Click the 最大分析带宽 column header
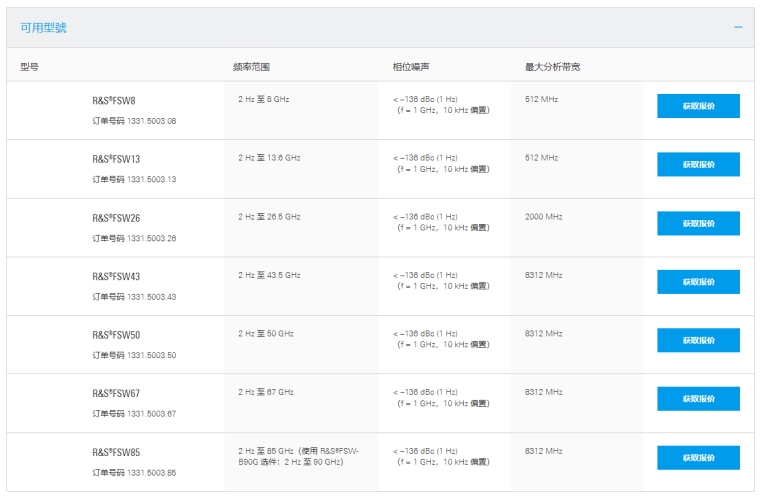 [x=552, y=67]
